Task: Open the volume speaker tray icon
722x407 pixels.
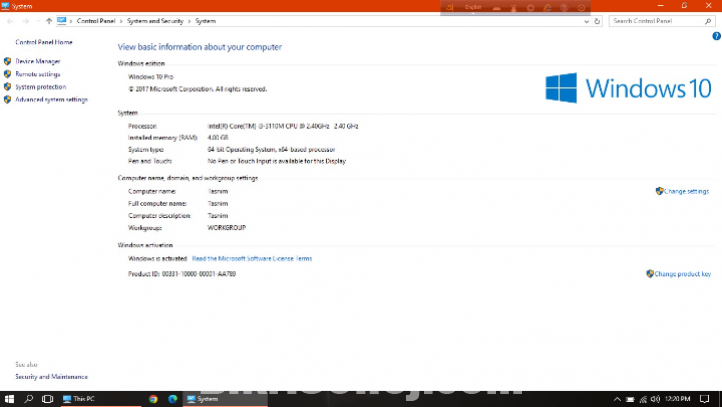Action: point(655,399)
